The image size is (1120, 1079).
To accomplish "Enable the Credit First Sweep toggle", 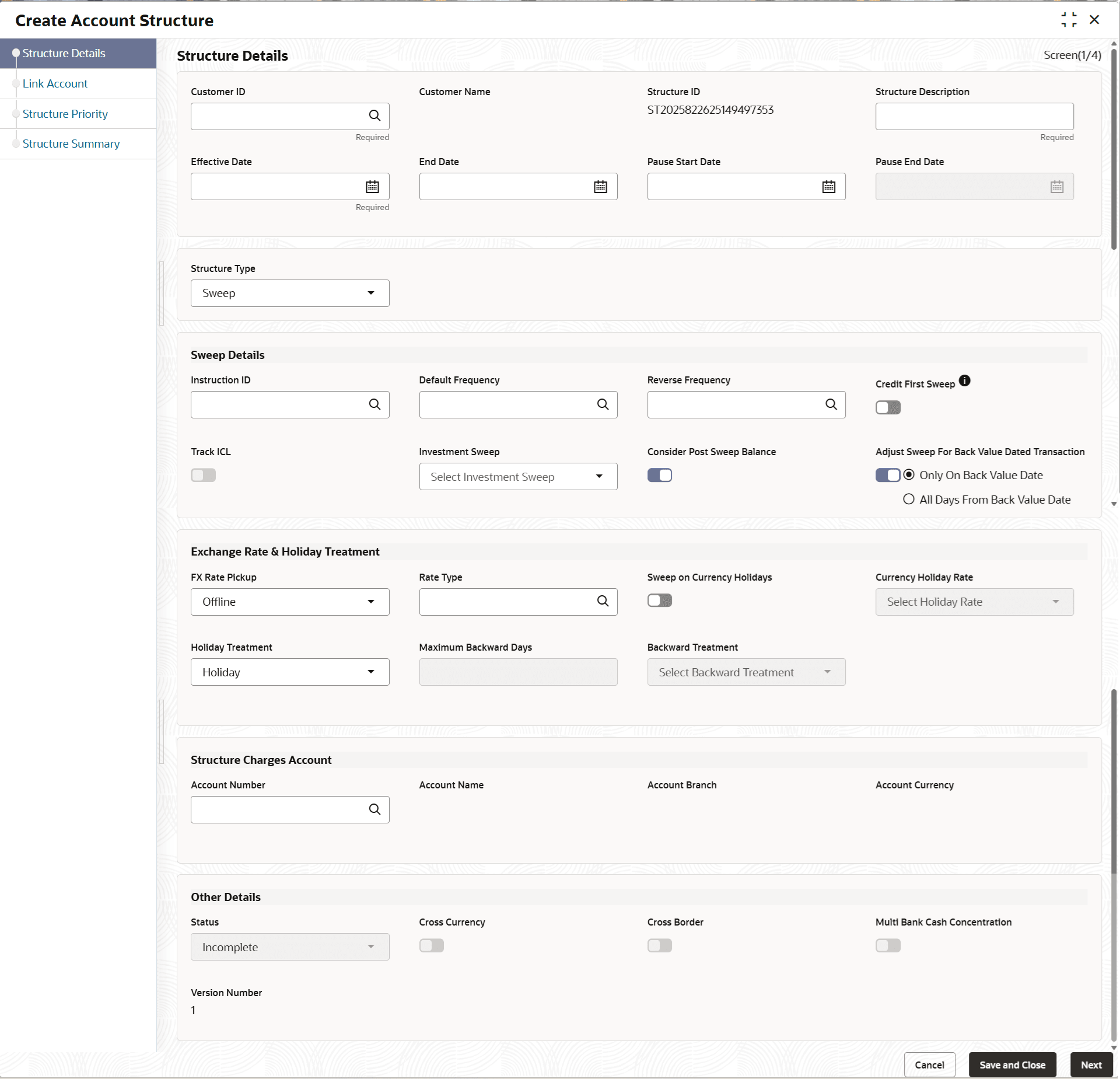I will click(x=888, y=407).
